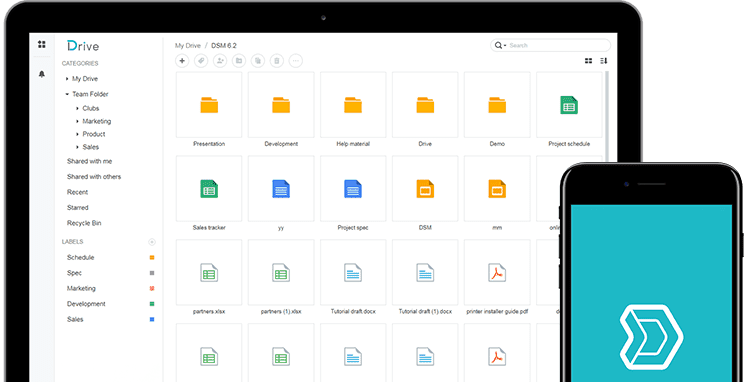Open the Recent category
Viewport: 744px width, 382px height.
77,192
